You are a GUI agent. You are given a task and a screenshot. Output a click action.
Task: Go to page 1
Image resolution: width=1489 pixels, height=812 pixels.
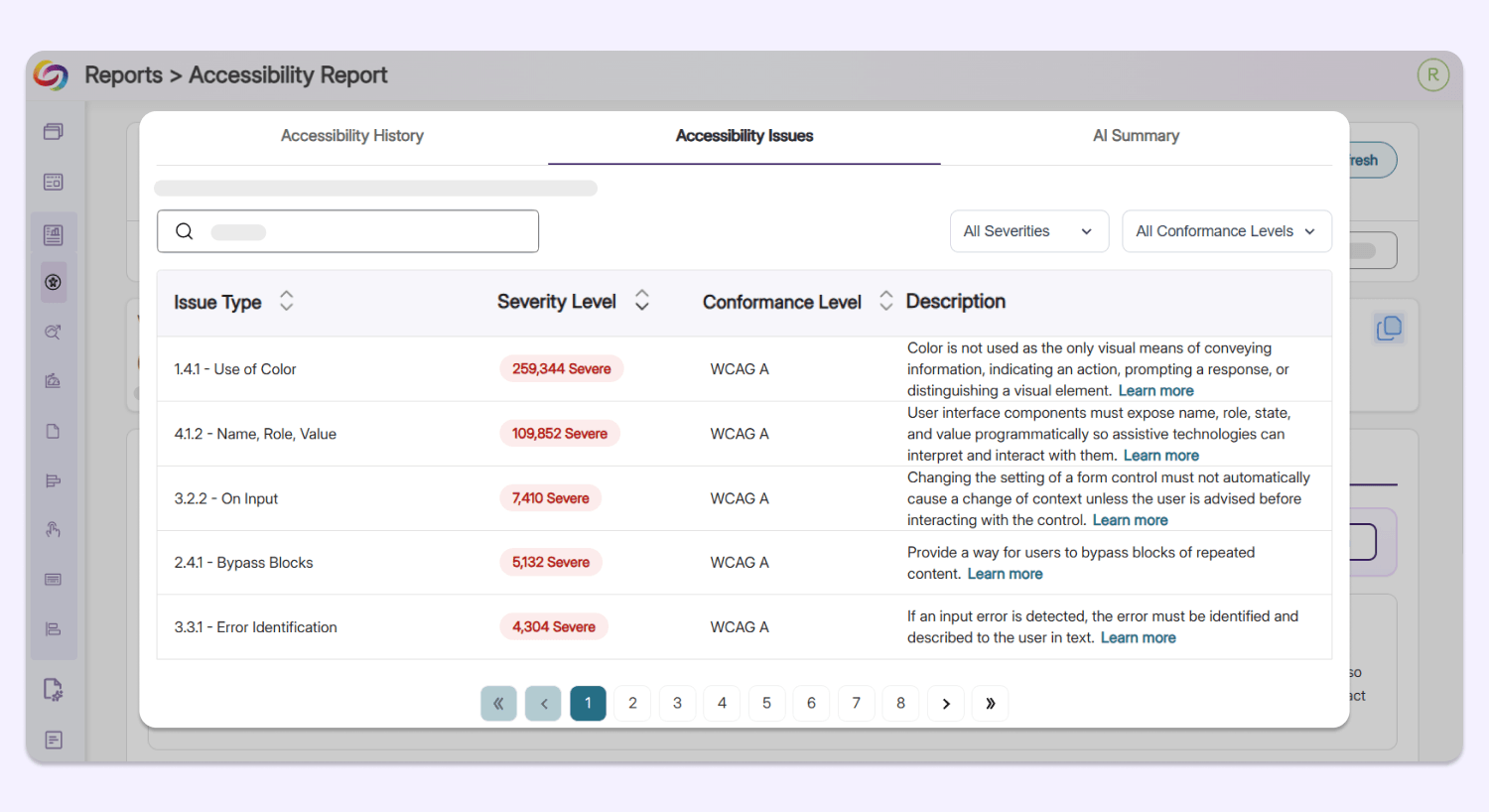[588, 703]
